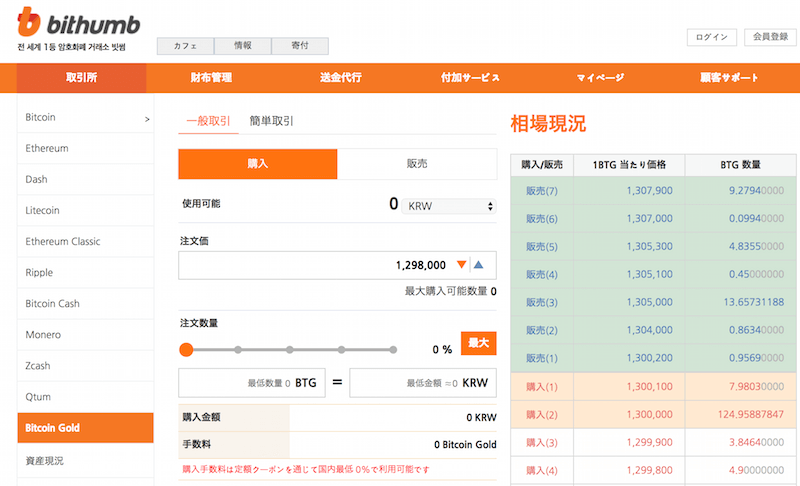This screenshot has width=800, height=486.
Task: Click the 情報 button
Action: pyautogui.click(x=243, y=46)
